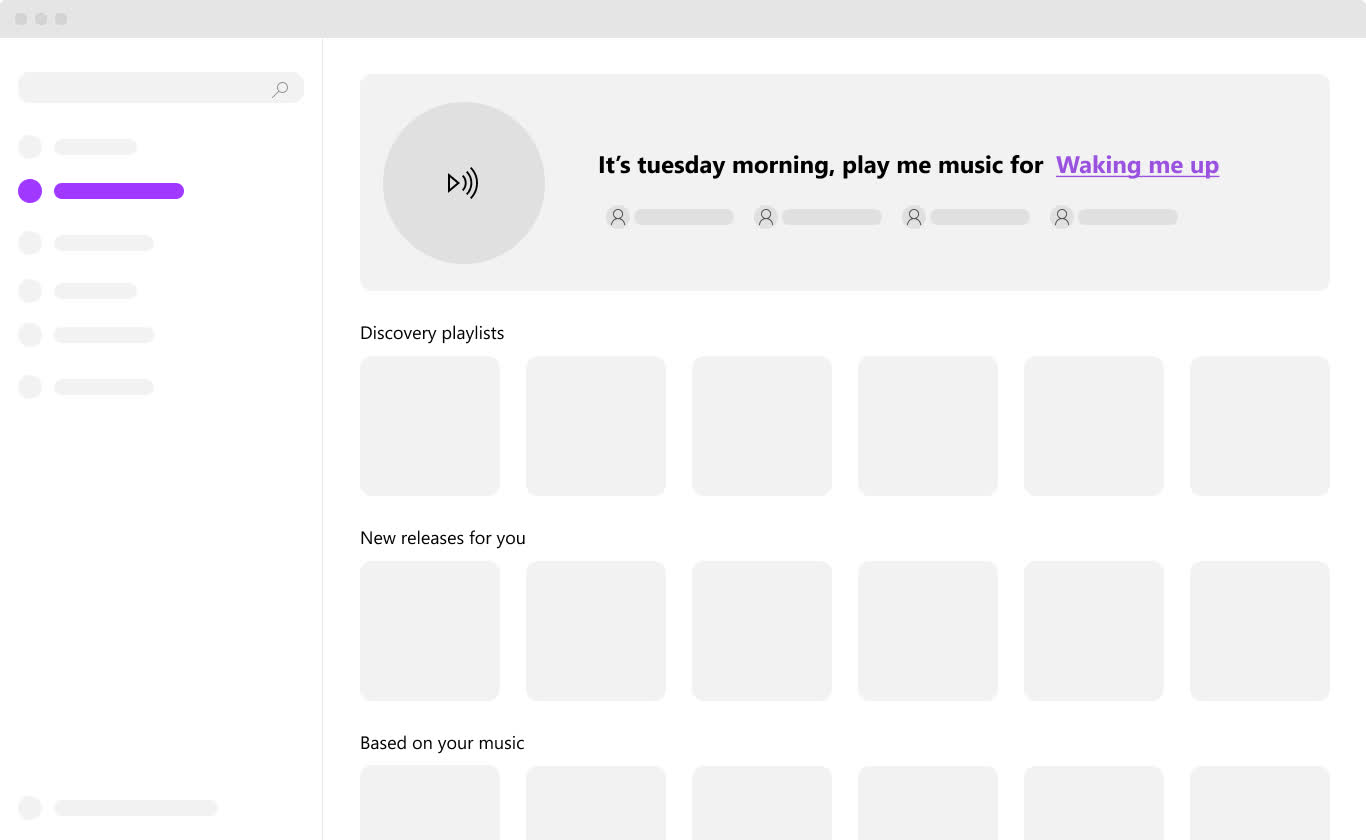Open the "Waking me up" link

tap(1137, 165)
